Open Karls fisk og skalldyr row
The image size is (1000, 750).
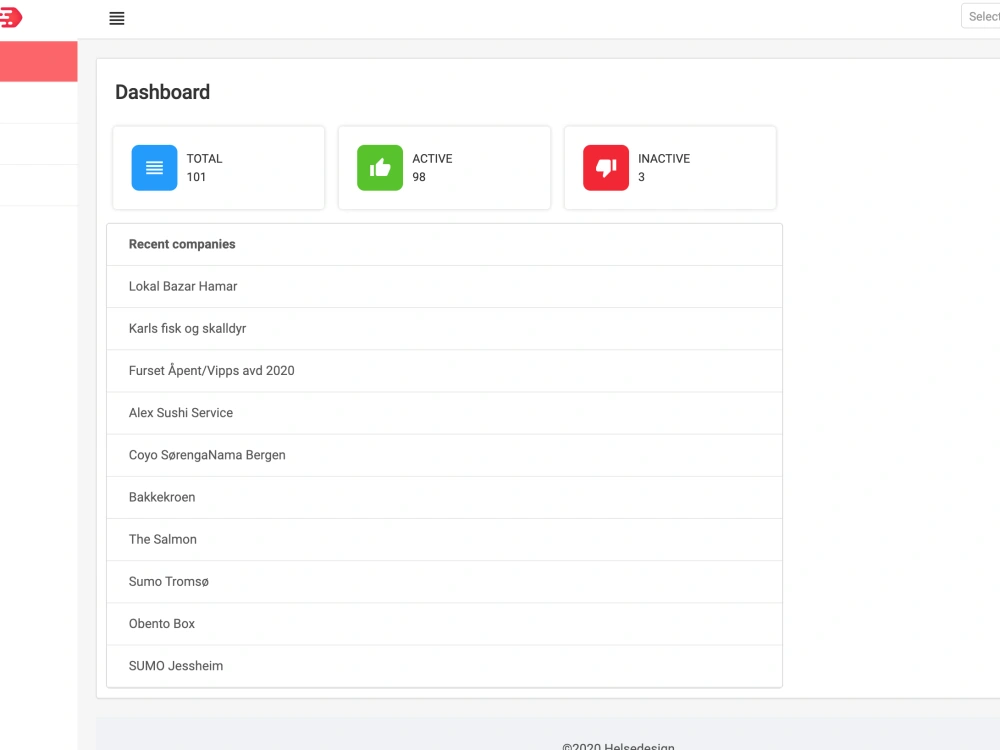click(445, 328)
